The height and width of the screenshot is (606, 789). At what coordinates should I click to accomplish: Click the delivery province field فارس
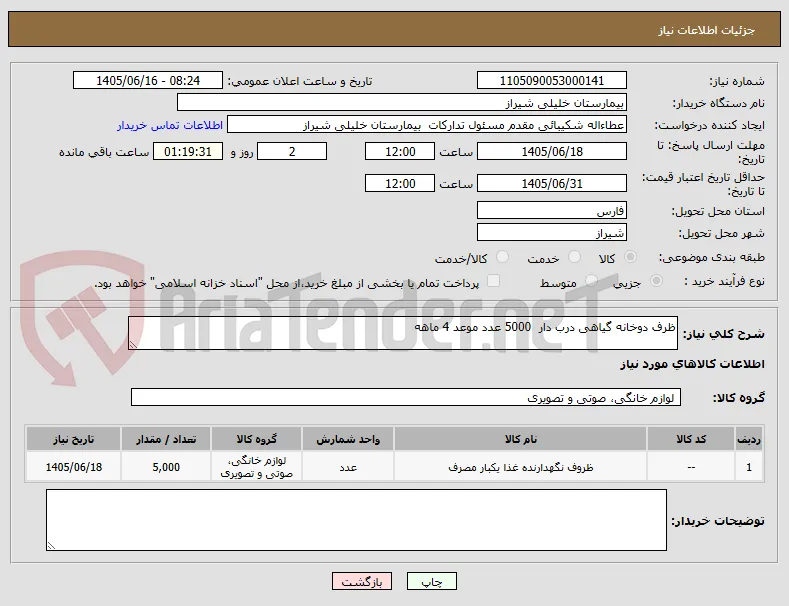click(551, 210)
